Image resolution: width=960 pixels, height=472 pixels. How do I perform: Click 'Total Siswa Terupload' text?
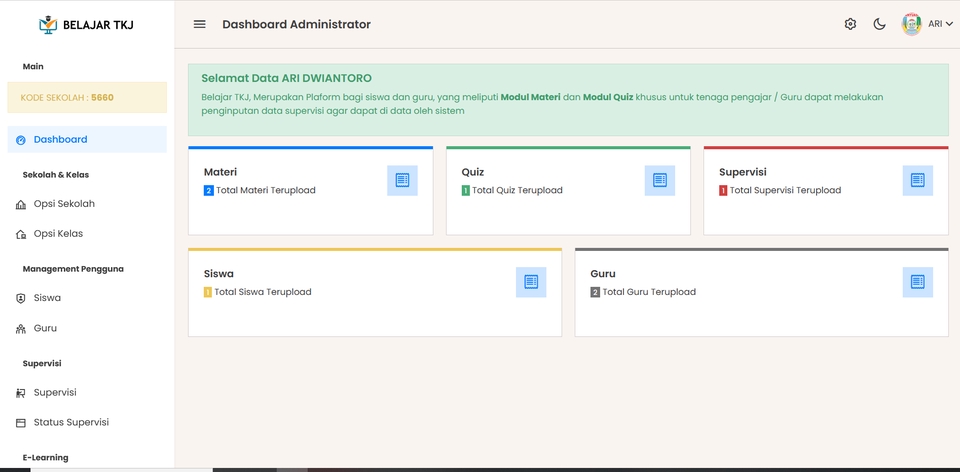[x=263, y=292]
